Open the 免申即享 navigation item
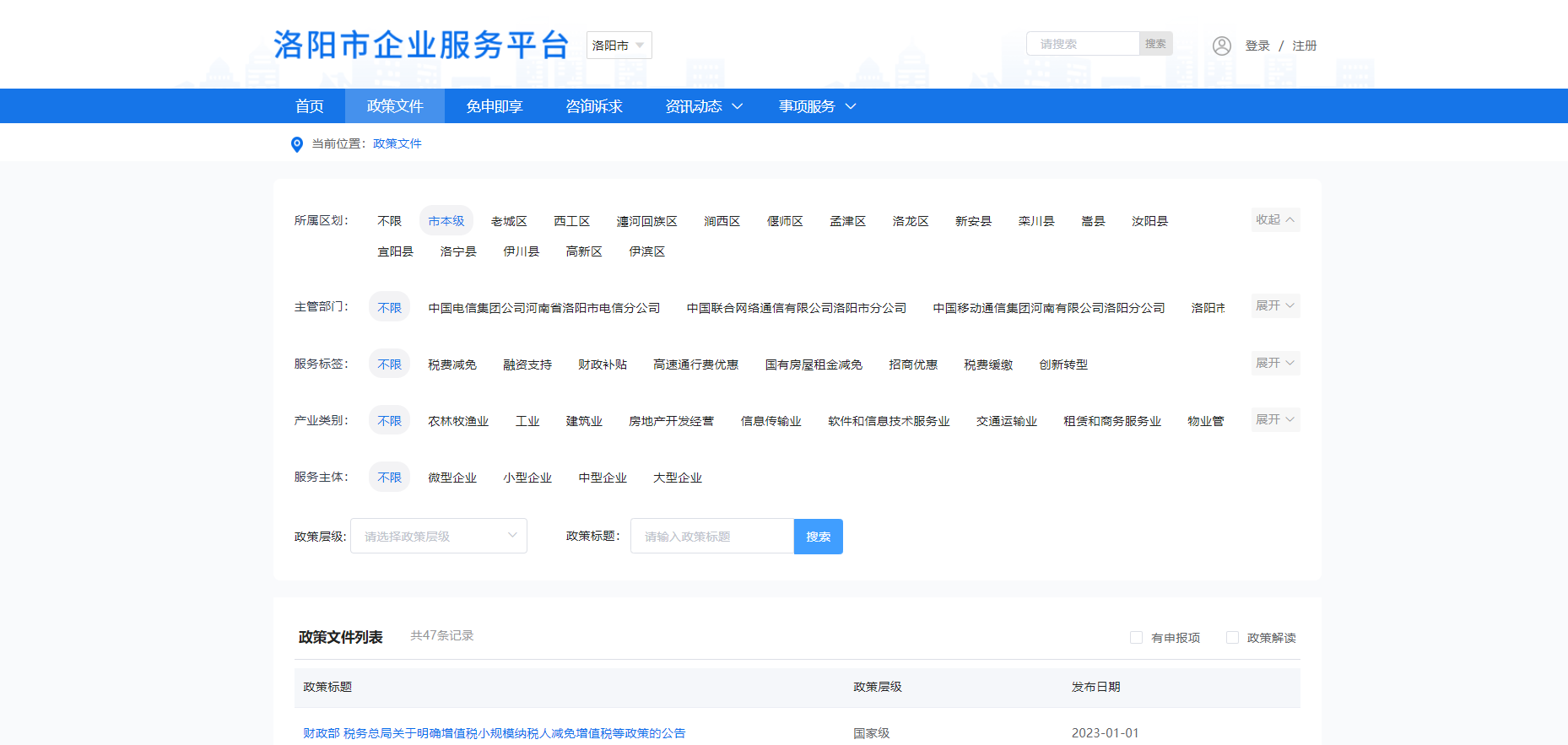This screenshot has width=1568, height=745. 495,106
